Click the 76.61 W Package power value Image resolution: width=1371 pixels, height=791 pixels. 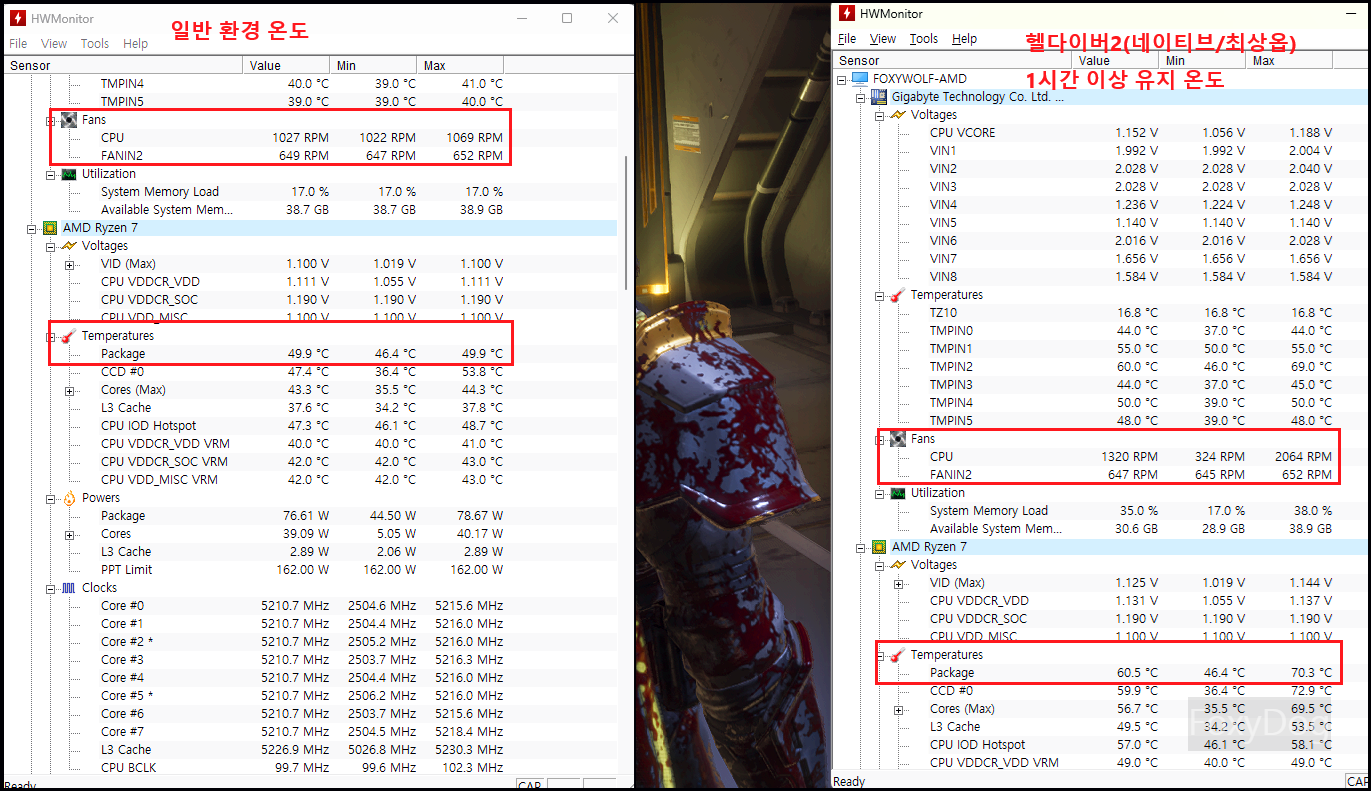[x=308, y=516]
